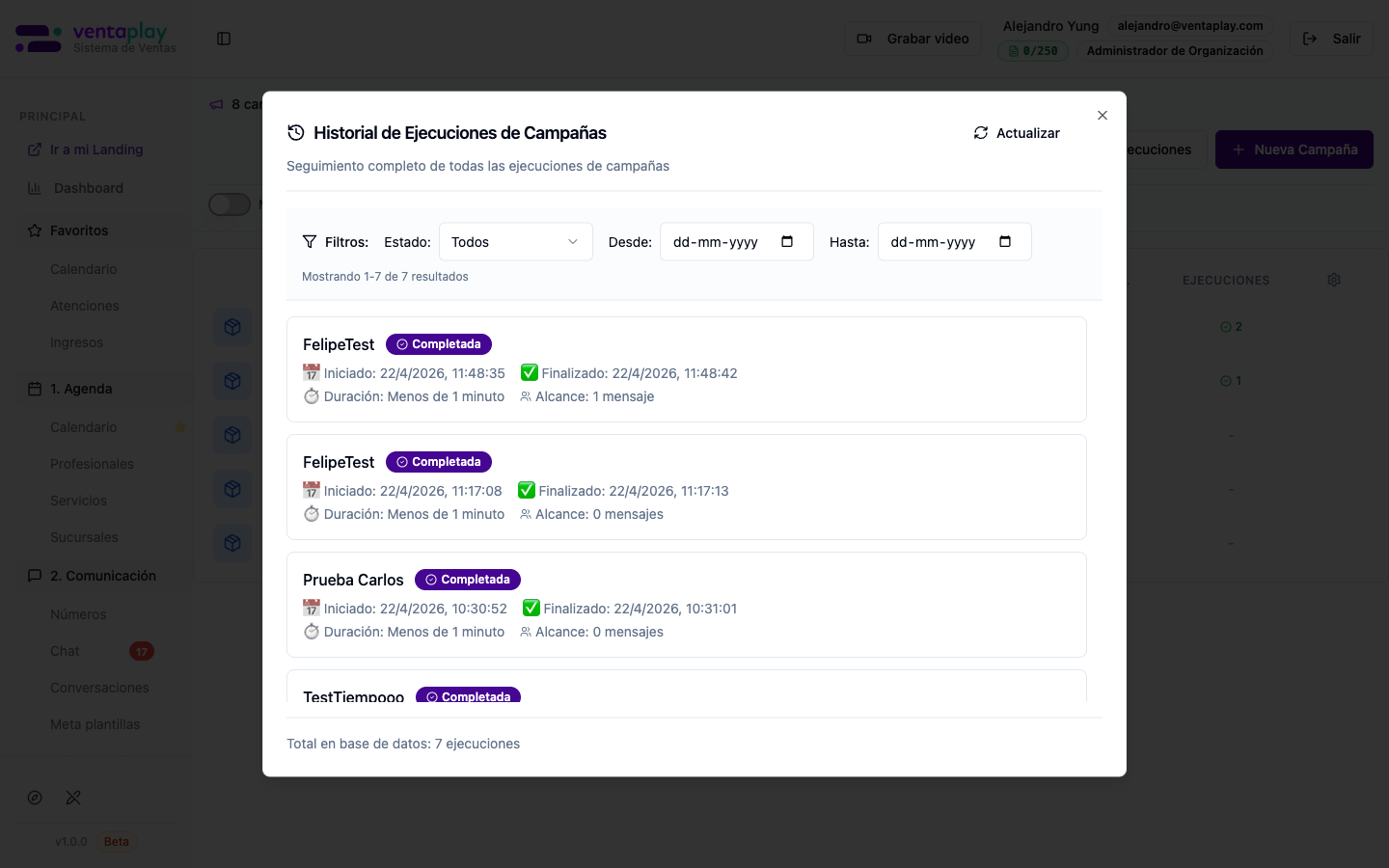This screenshot has height=868, width=1389.
Task: Open the Hasta date calendar picker icon
Action: pos(1005,242)
